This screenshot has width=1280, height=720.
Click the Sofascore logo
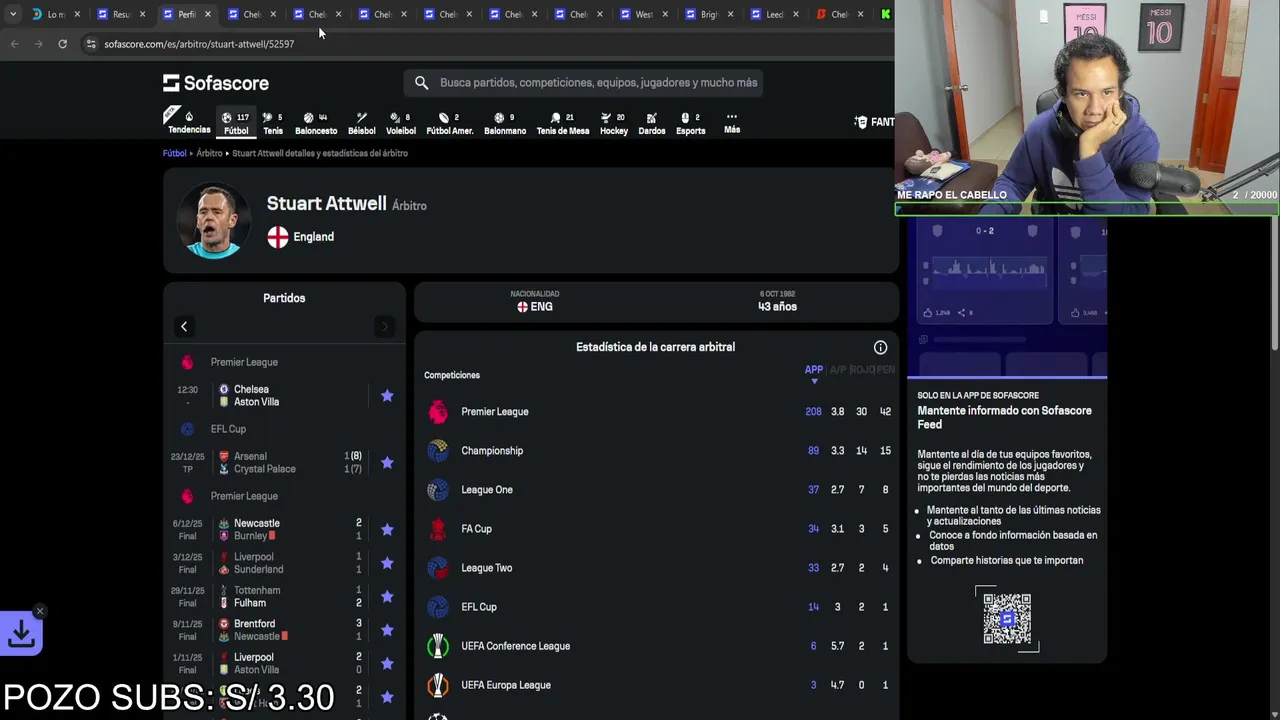coord(216,83)
